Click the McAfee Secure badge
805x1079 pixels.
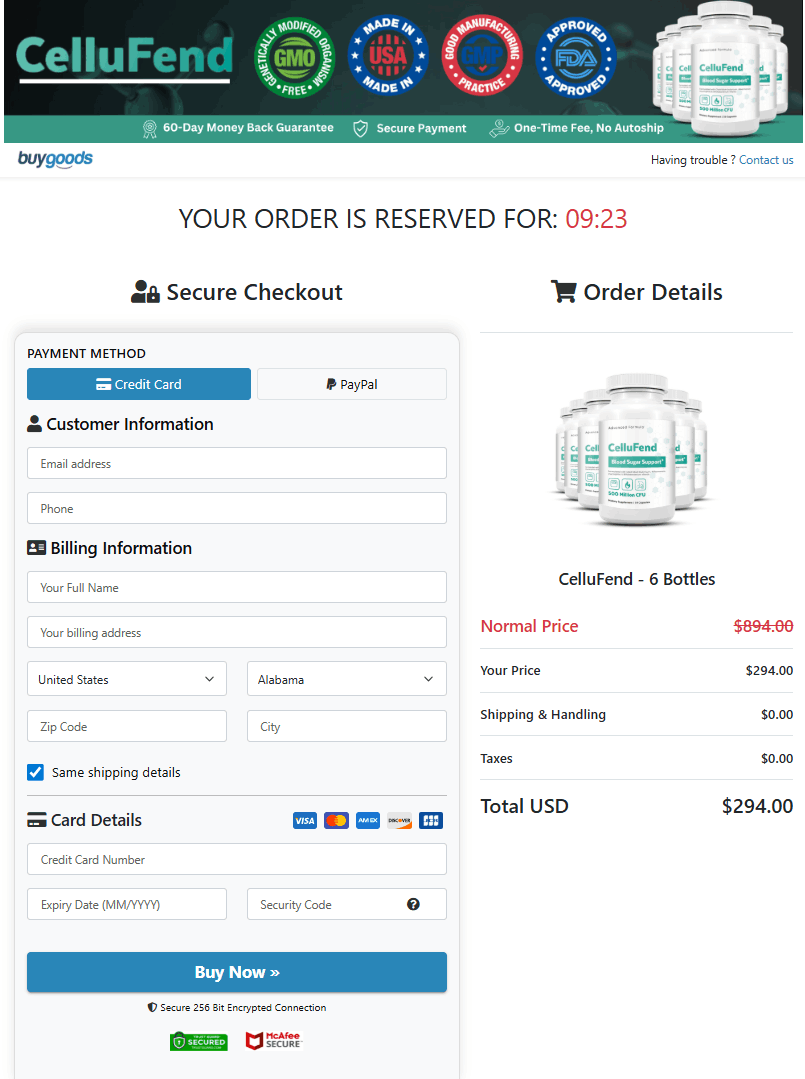[273, 1041]
